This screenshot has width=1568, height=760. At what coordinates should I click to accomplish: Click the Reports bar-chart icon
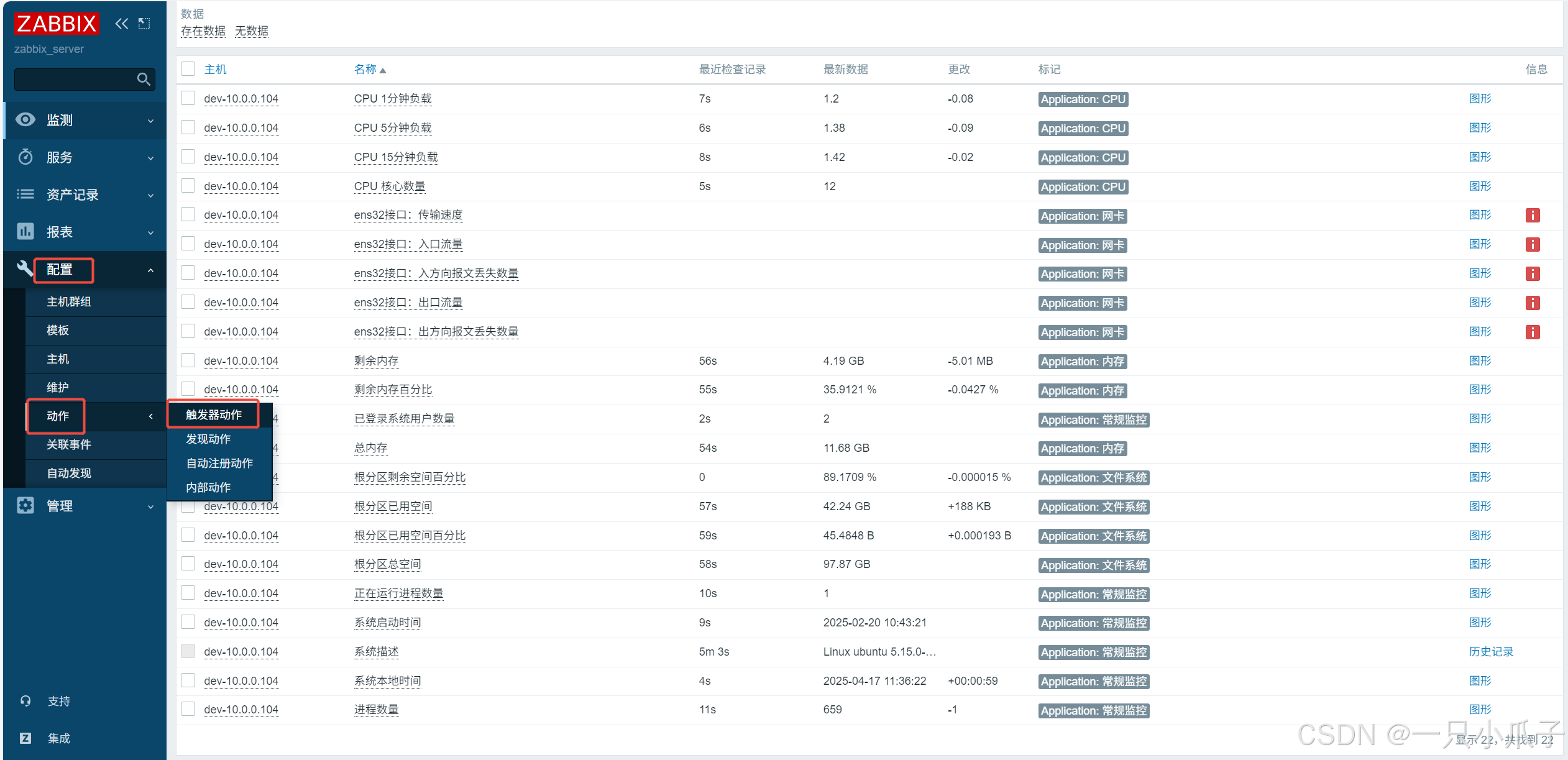click(25, 232)
